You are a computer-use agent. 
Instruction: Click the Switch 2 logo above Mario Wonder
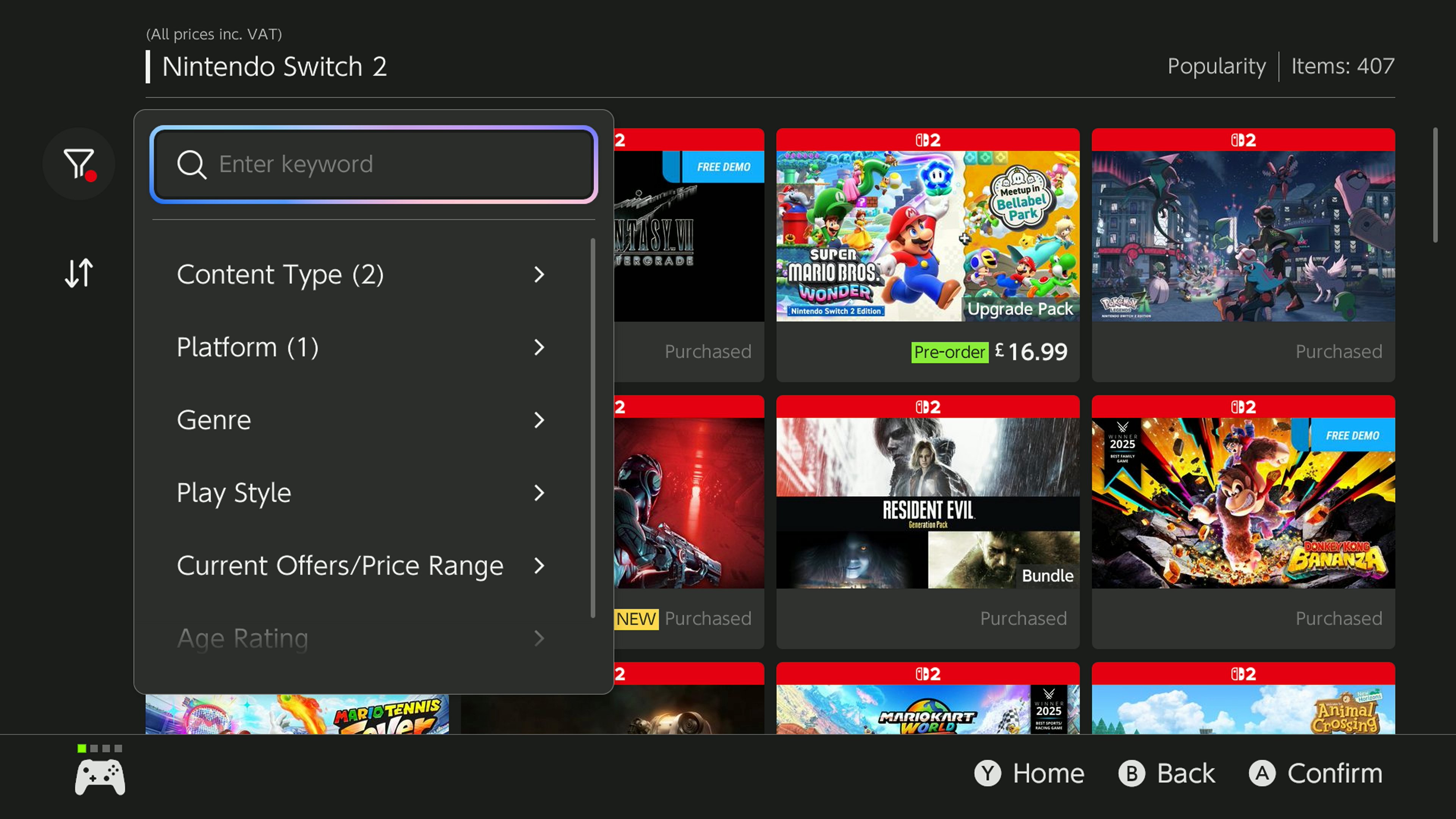927,140
